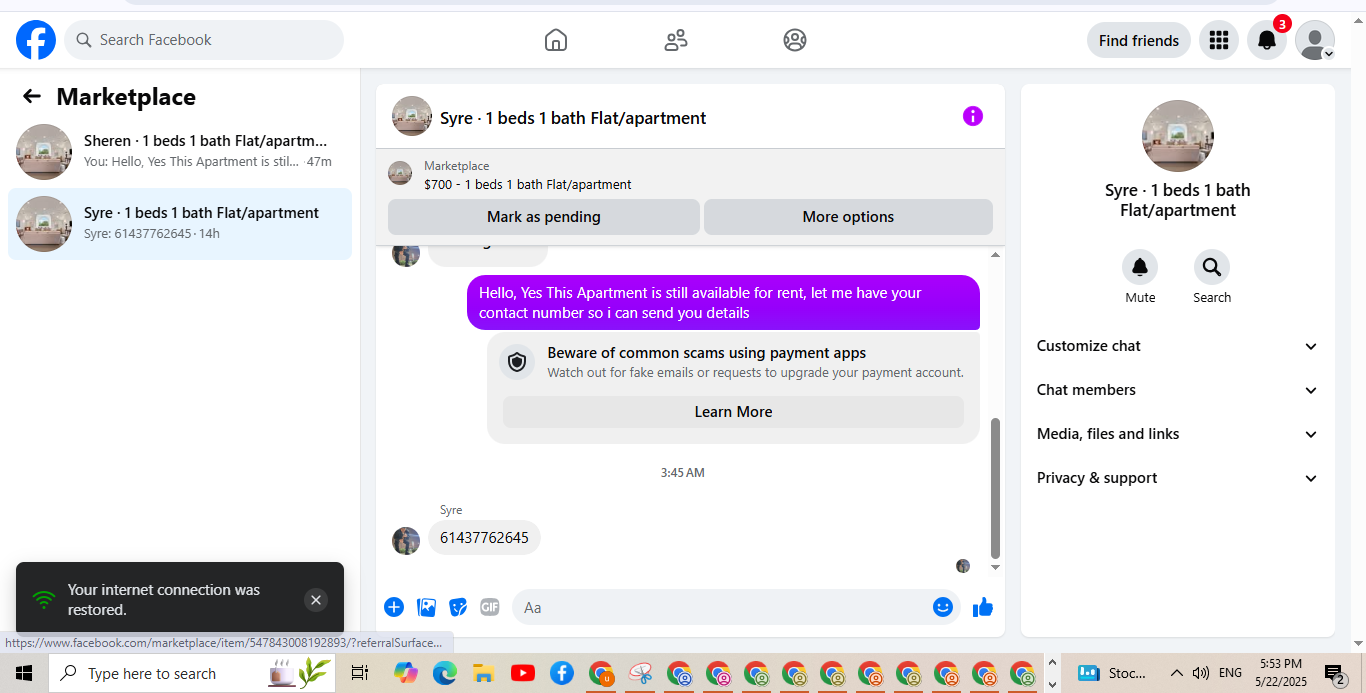Viewport: 1366px width, 693px height.
Task: Click the shield scam warning icon
Action: (x=517, y=362)
